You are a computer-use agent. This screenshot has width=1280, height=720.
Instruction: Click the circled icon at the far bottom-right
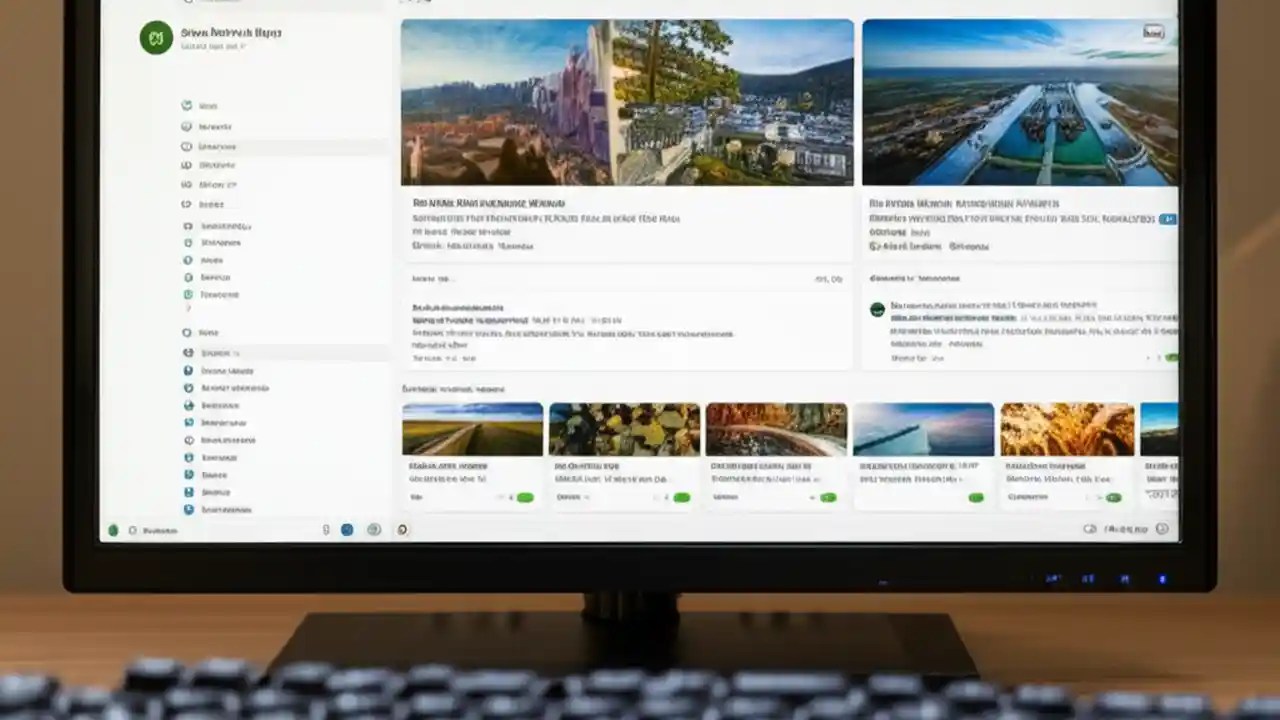pos(1160,528)
